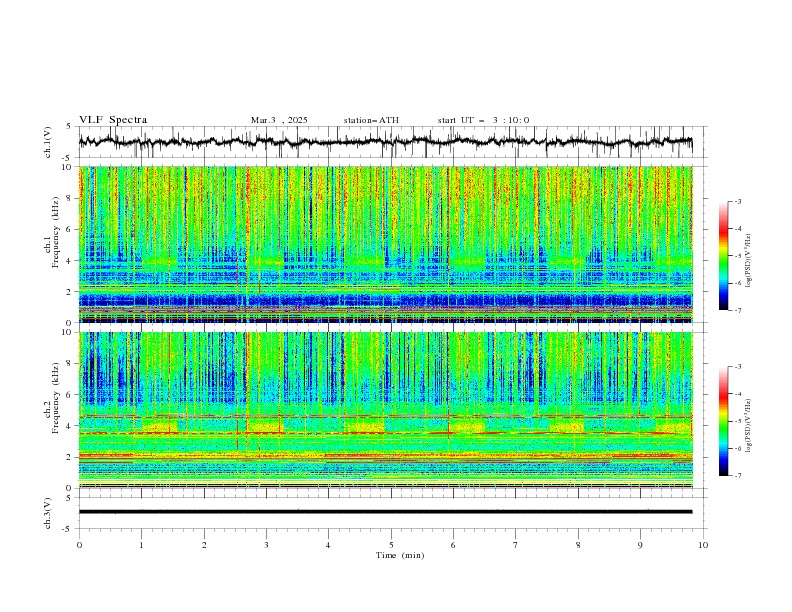This screenshot has width=792, height=612.
Task: Click the "station=ATH" label
Action: pos(371,120)
